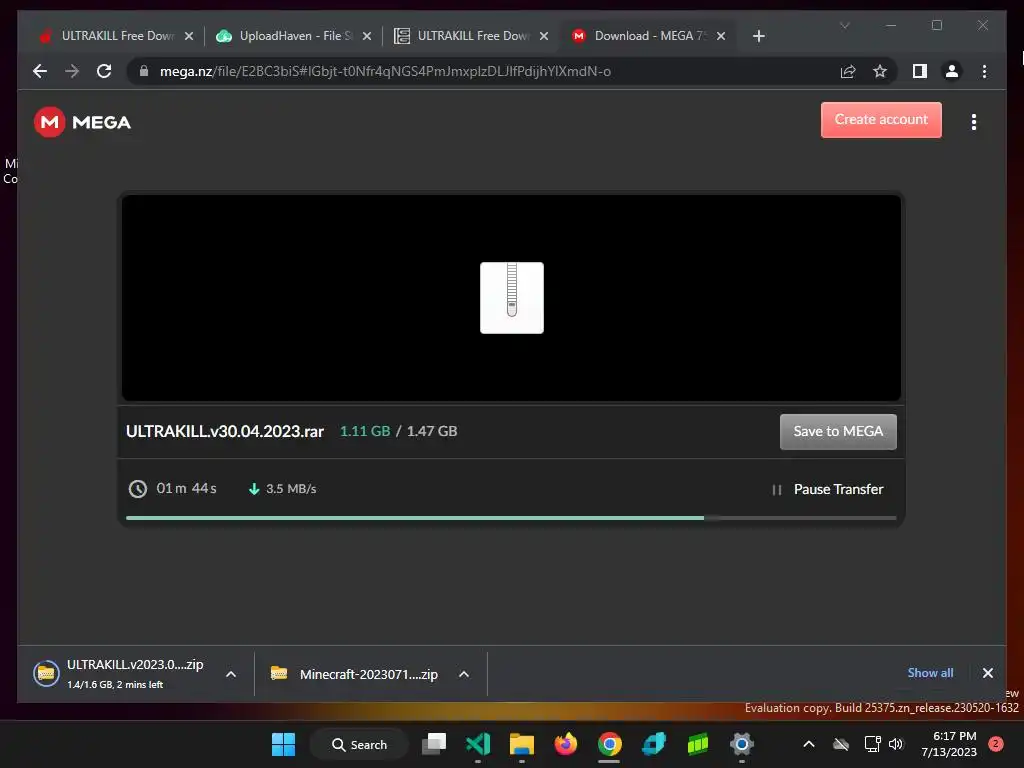
Task: Go back in browser history
Action: click(40, 71)
